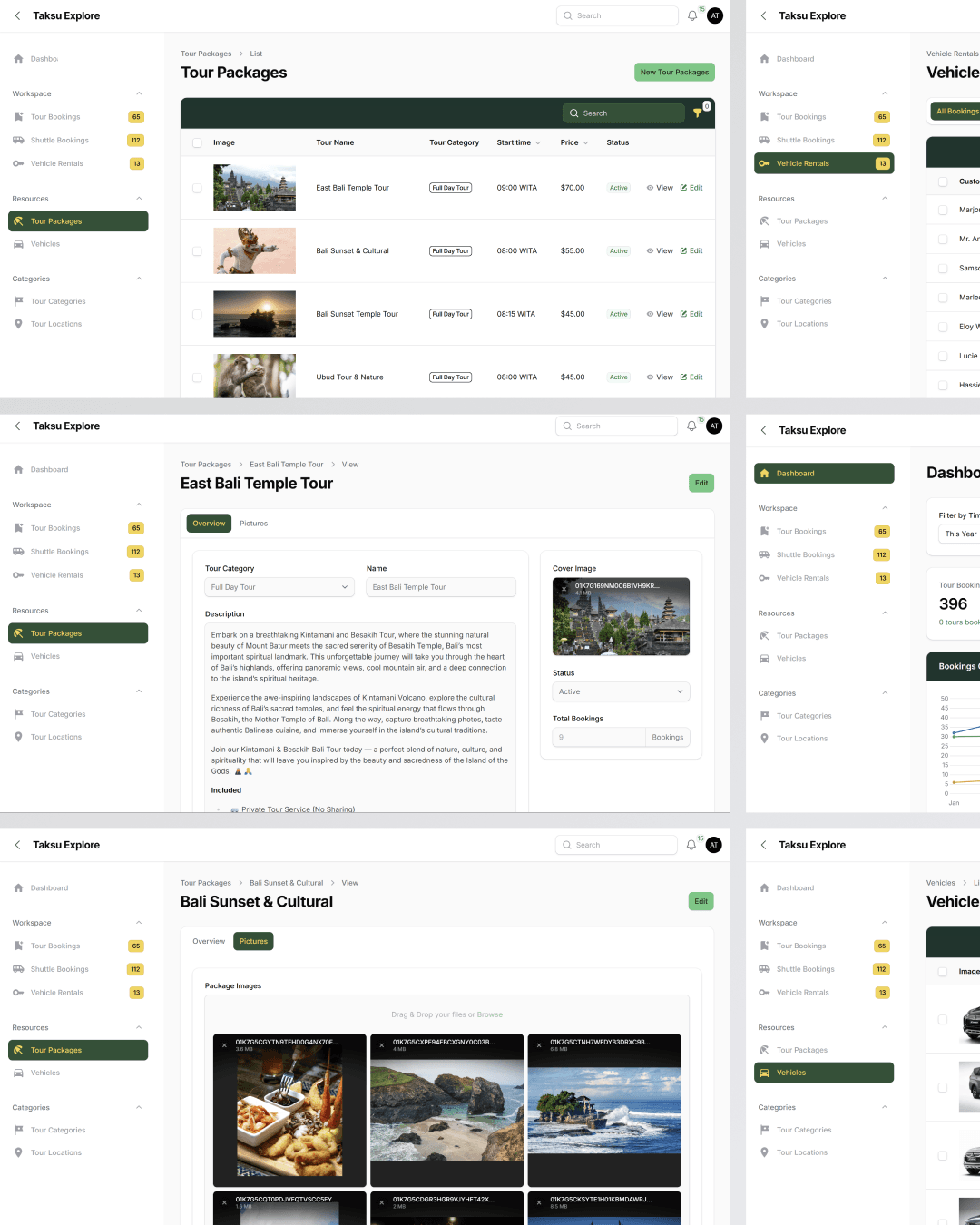Remove package image 01K7G5CTNH7 with its X
This screenshot has width=980, height=1225.
539,1044
